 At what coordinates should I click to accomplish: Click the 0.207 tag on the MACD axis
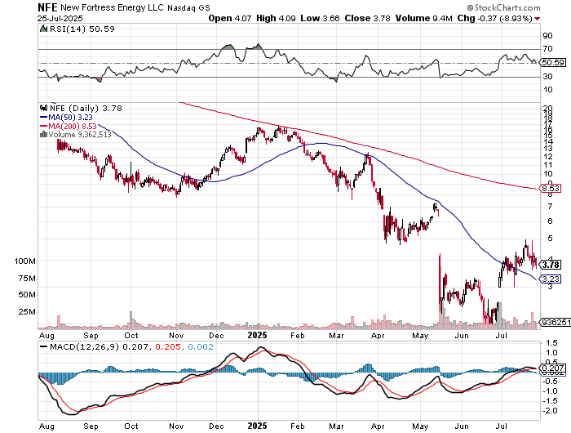click(x=553, y=367)
